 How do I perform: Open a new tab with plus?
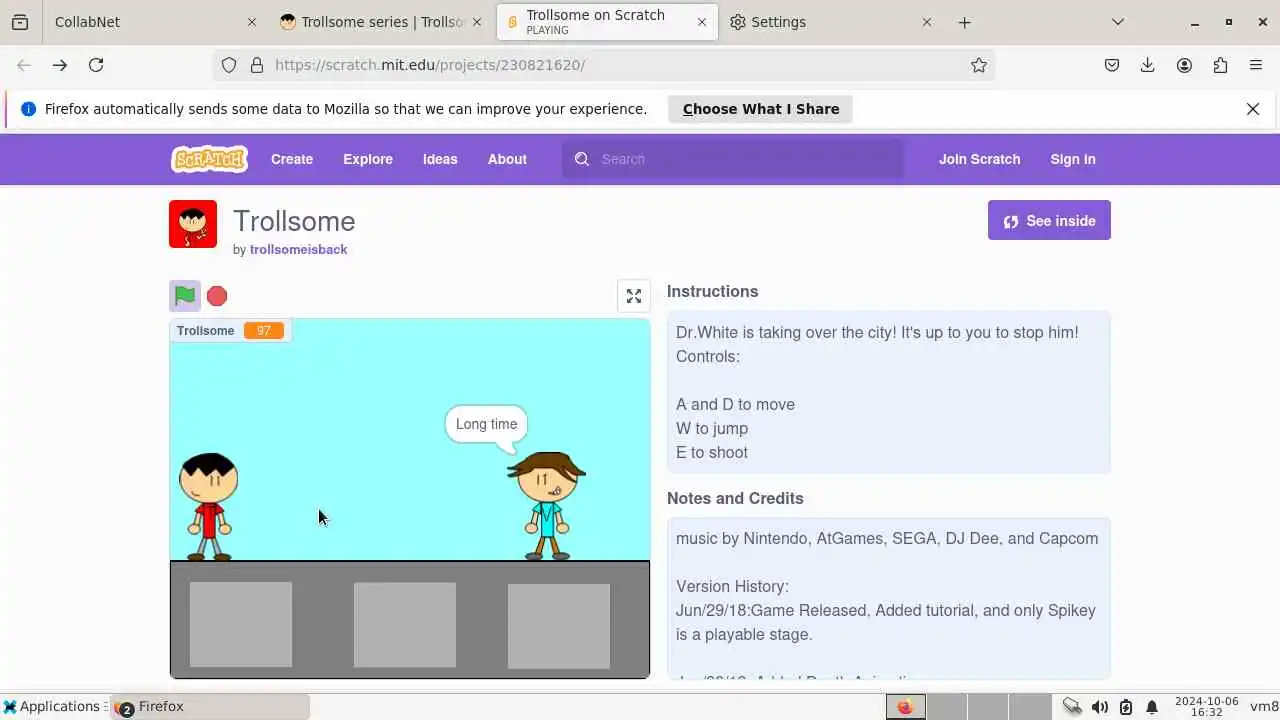tap(964, 22)
